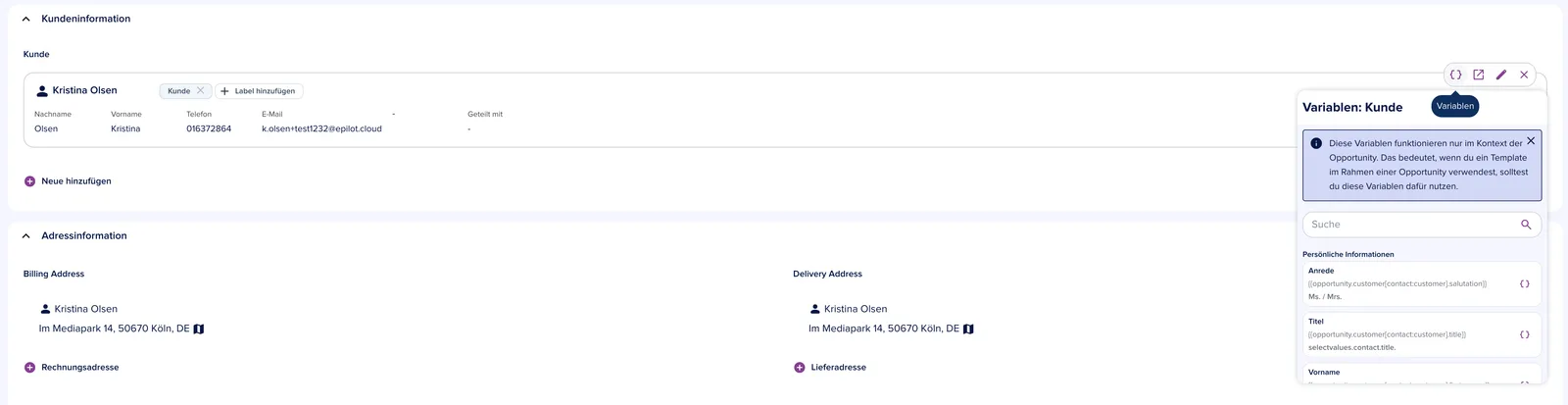Open customer in new tab icon

coord(1479,75)
